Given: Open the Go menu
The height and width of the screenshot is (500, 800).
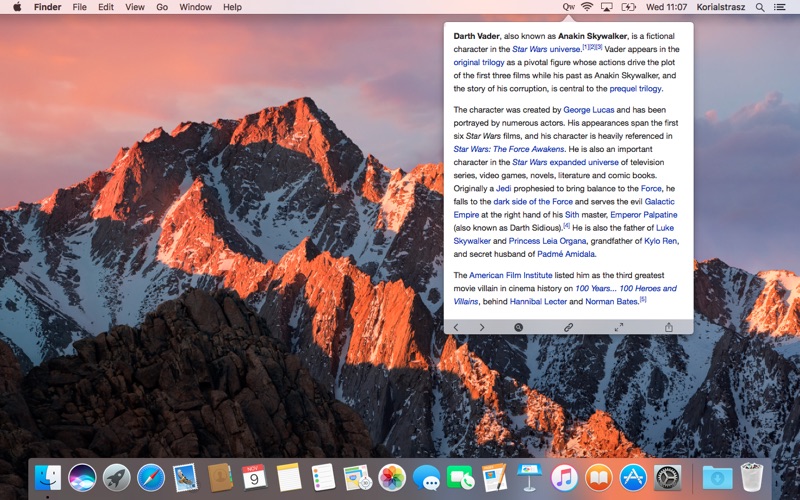Looking at the screenshot, I should (x=162, y=7).
